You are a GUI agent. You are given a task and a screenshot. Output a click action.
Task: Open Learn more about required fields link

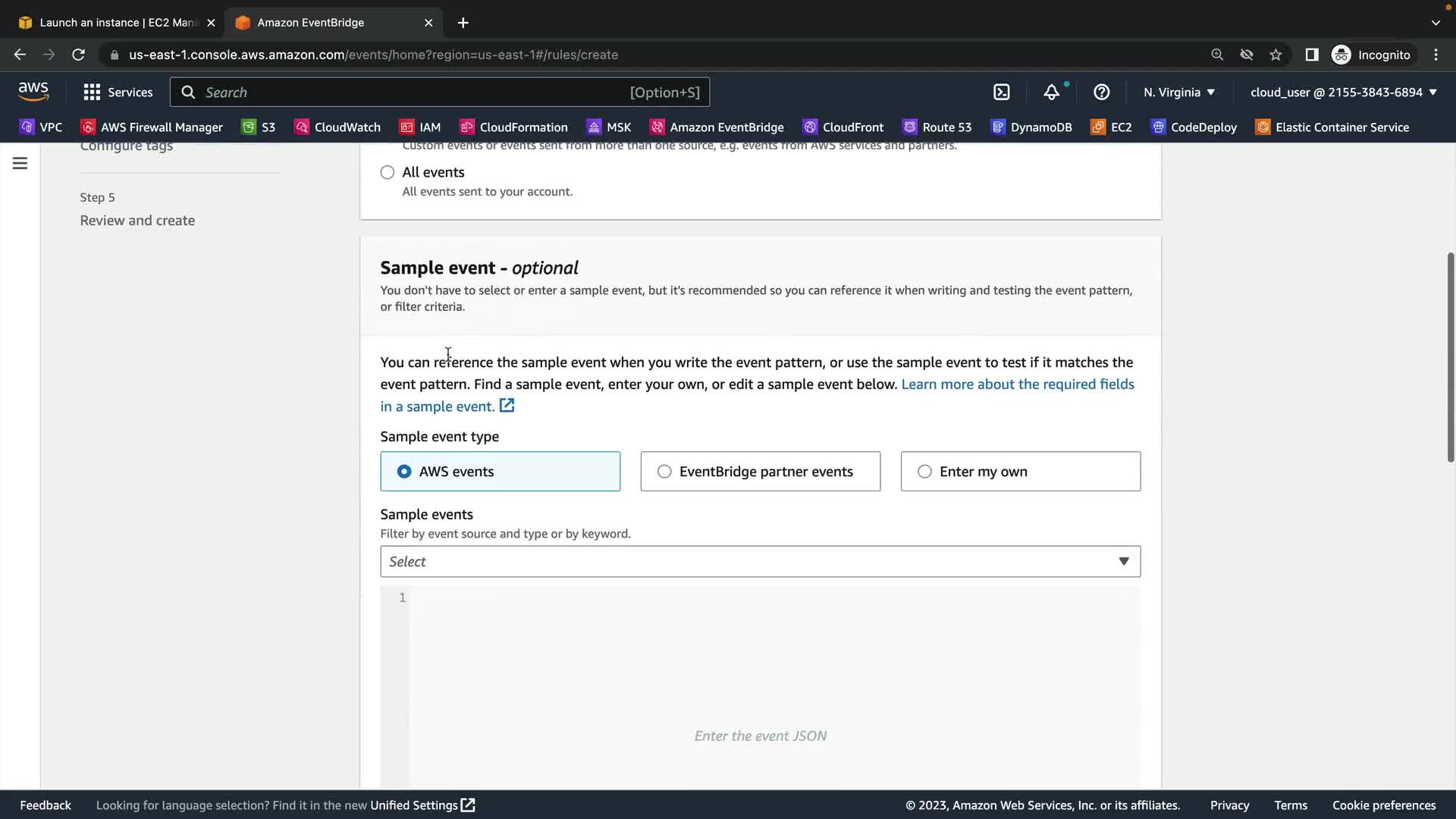(x=1017, y=384)
